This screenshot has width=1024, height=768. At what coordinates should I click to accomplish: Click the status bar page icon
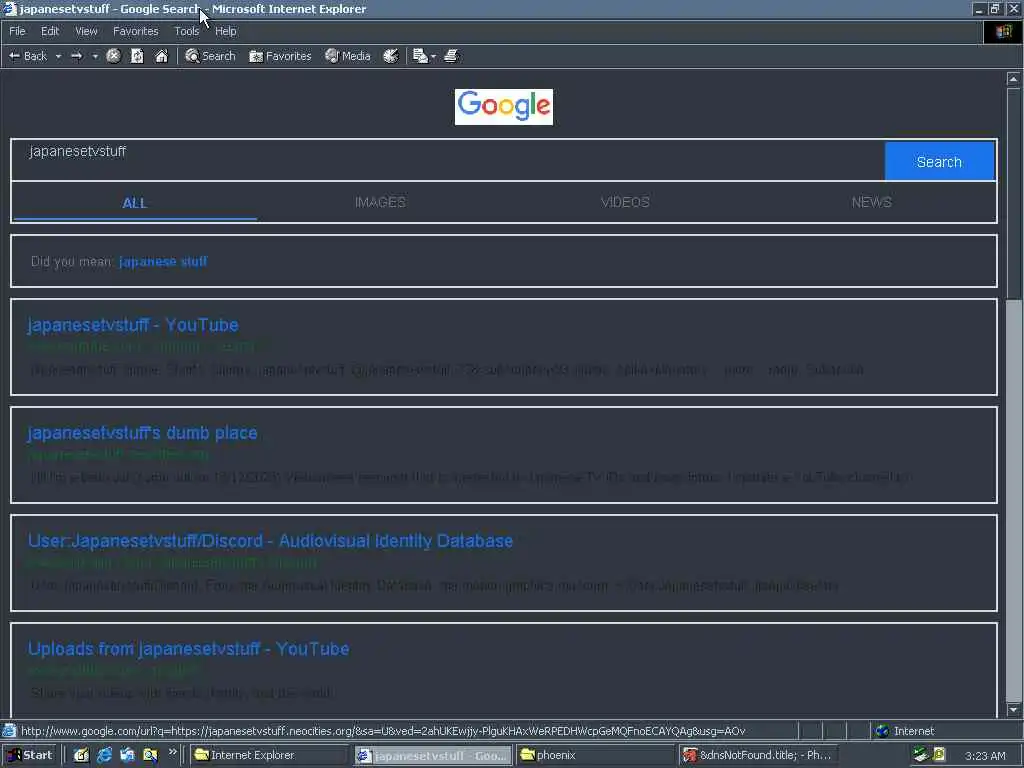coord(9,731)
